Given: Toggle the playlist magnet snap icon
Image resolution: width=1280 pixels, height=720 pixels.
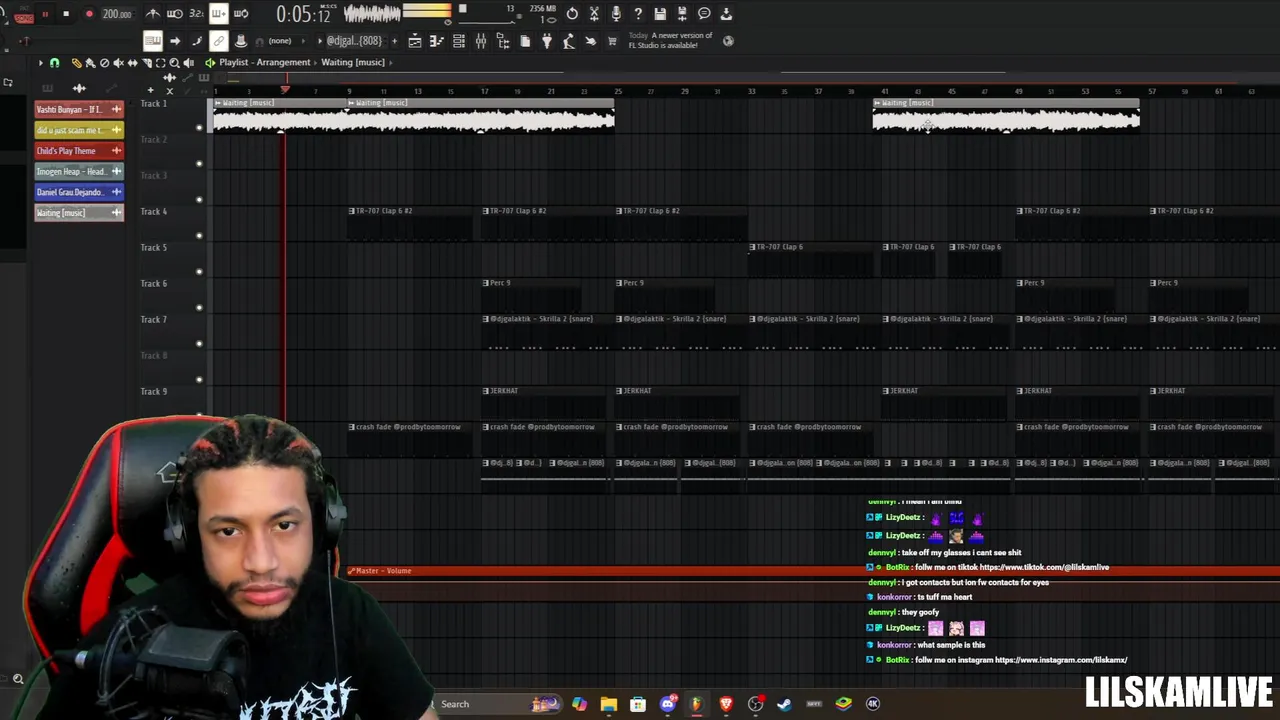Looking at the screenshot, I should pyautogui.click(x=54, y=63).
